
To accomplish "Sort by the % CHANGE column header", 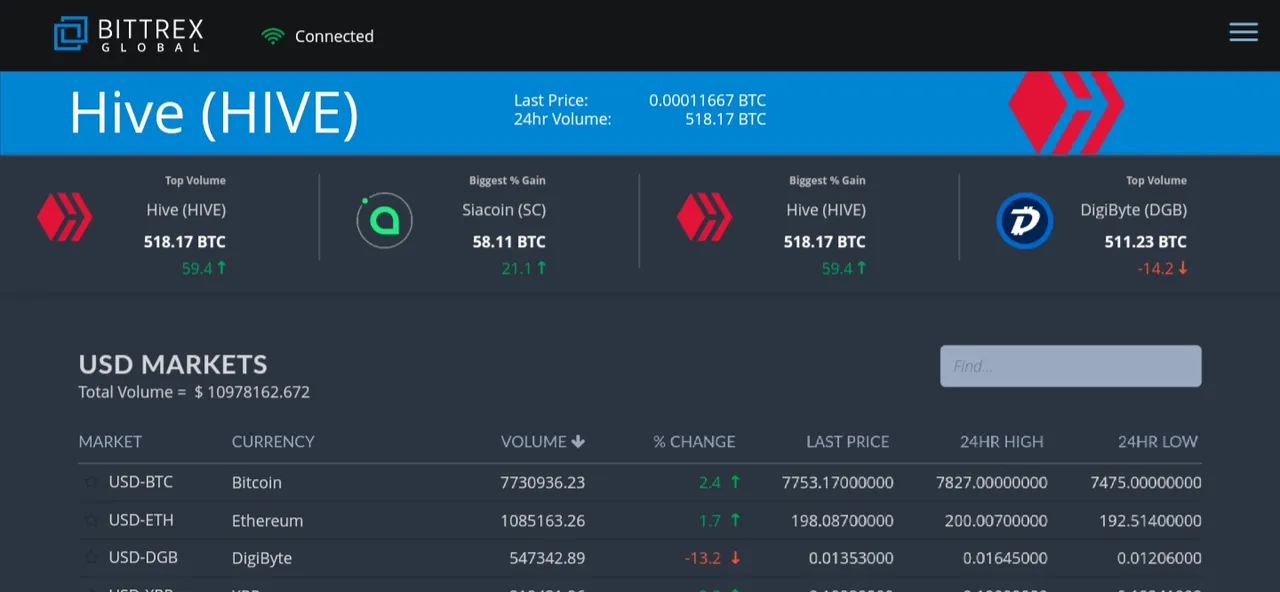I will (x=694, y=441).
